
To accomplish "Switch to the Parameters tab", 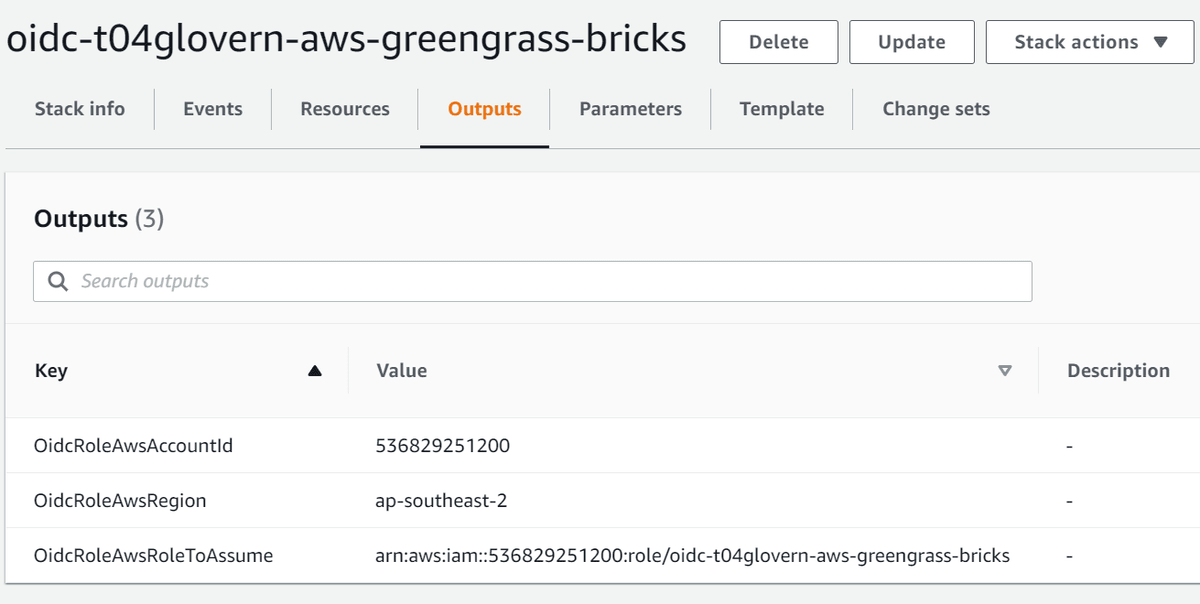I will (629, 109).
